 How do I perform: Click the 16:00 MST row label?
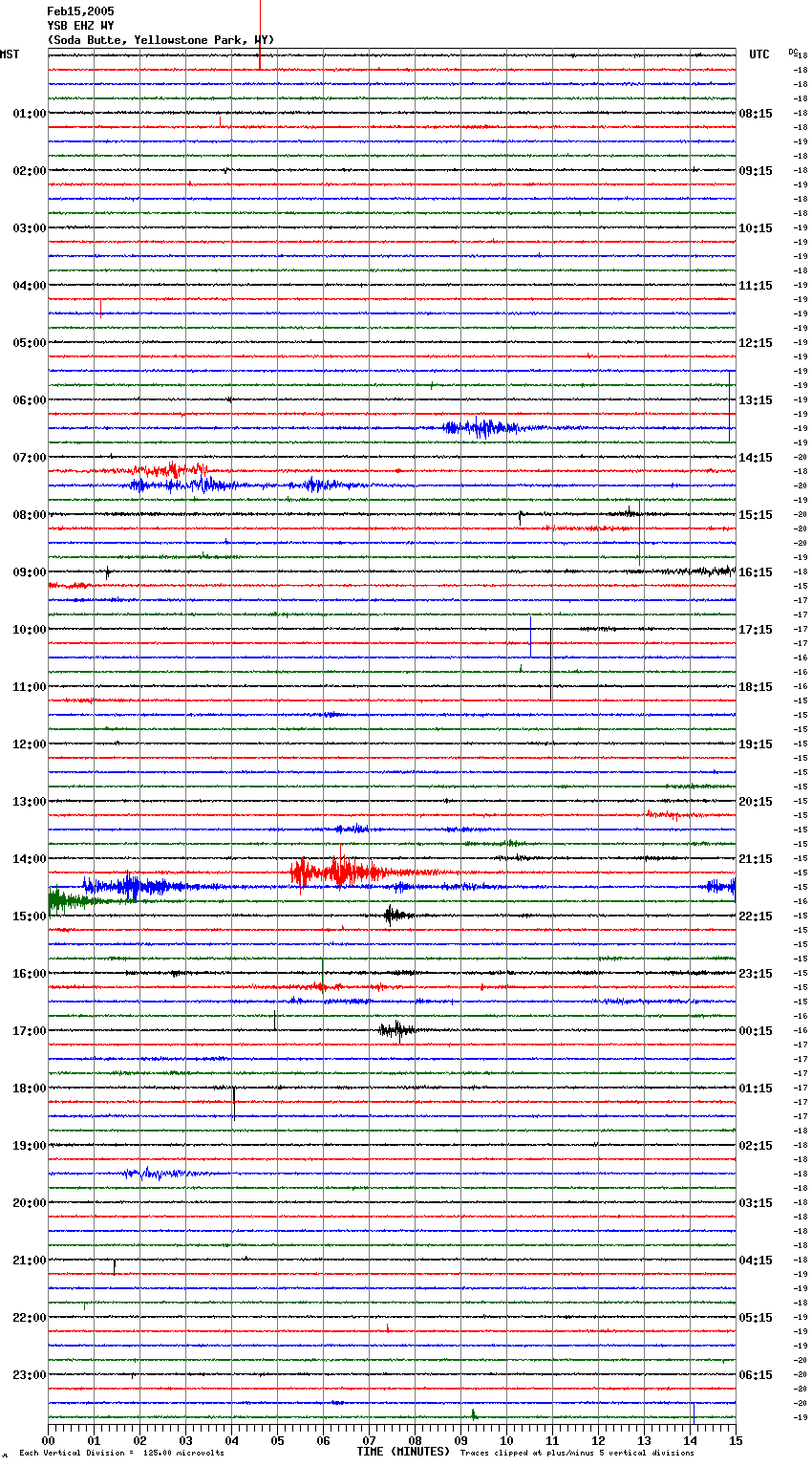click(x=30, y=974)
